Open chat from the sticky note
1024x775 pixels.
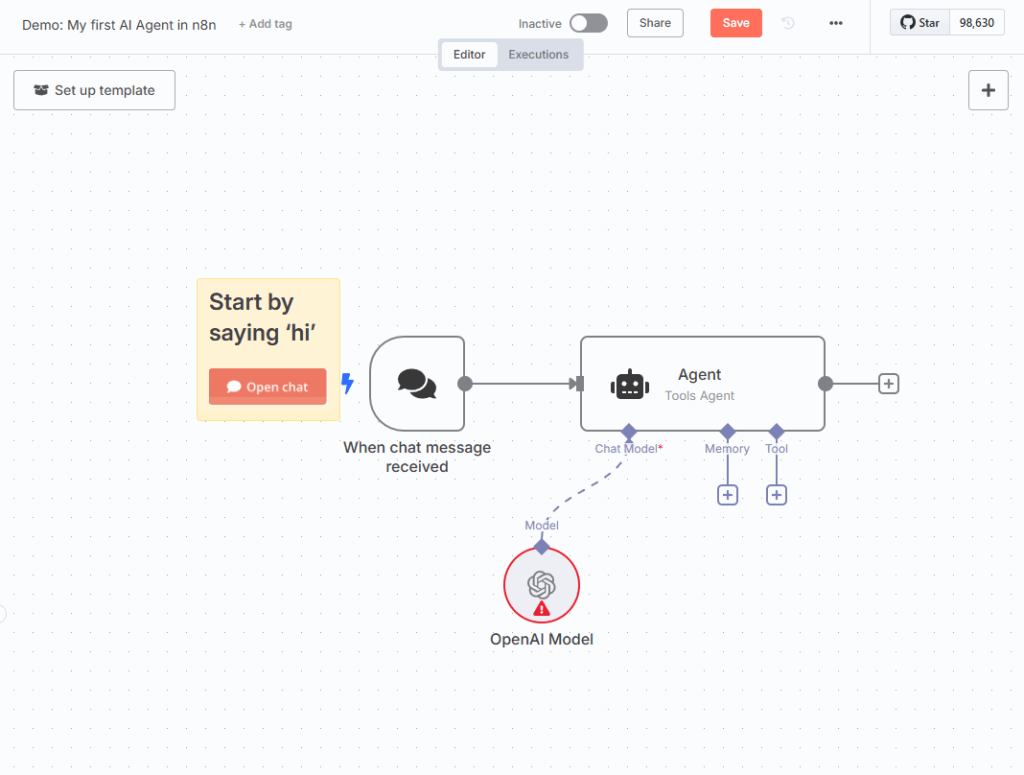pyautogui.click(x=268, y=387)
